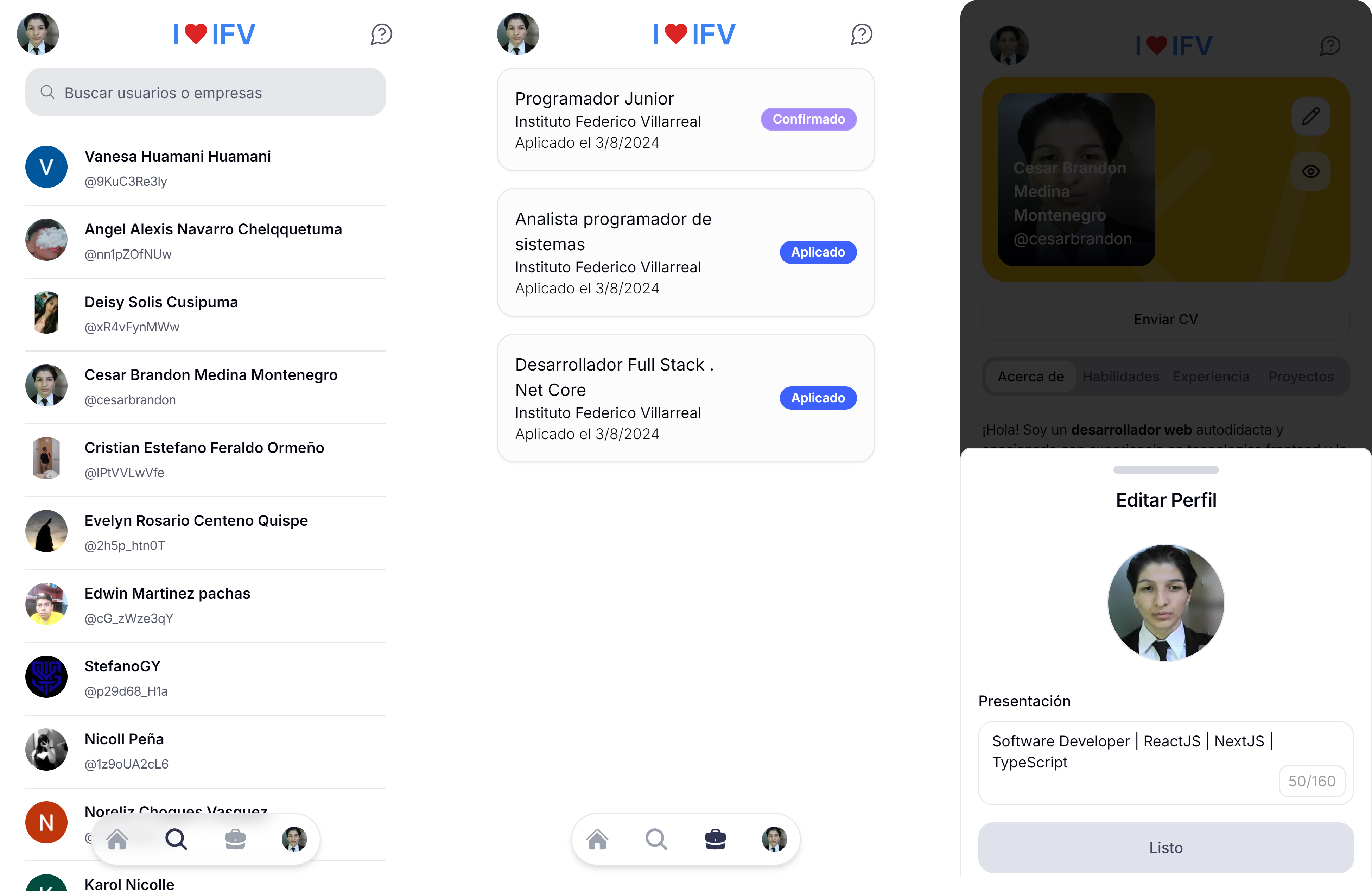Edit the Presentación text area
Image resolution: width=1372 pixels, height=891 pixels.
(x=1165, y=763)
